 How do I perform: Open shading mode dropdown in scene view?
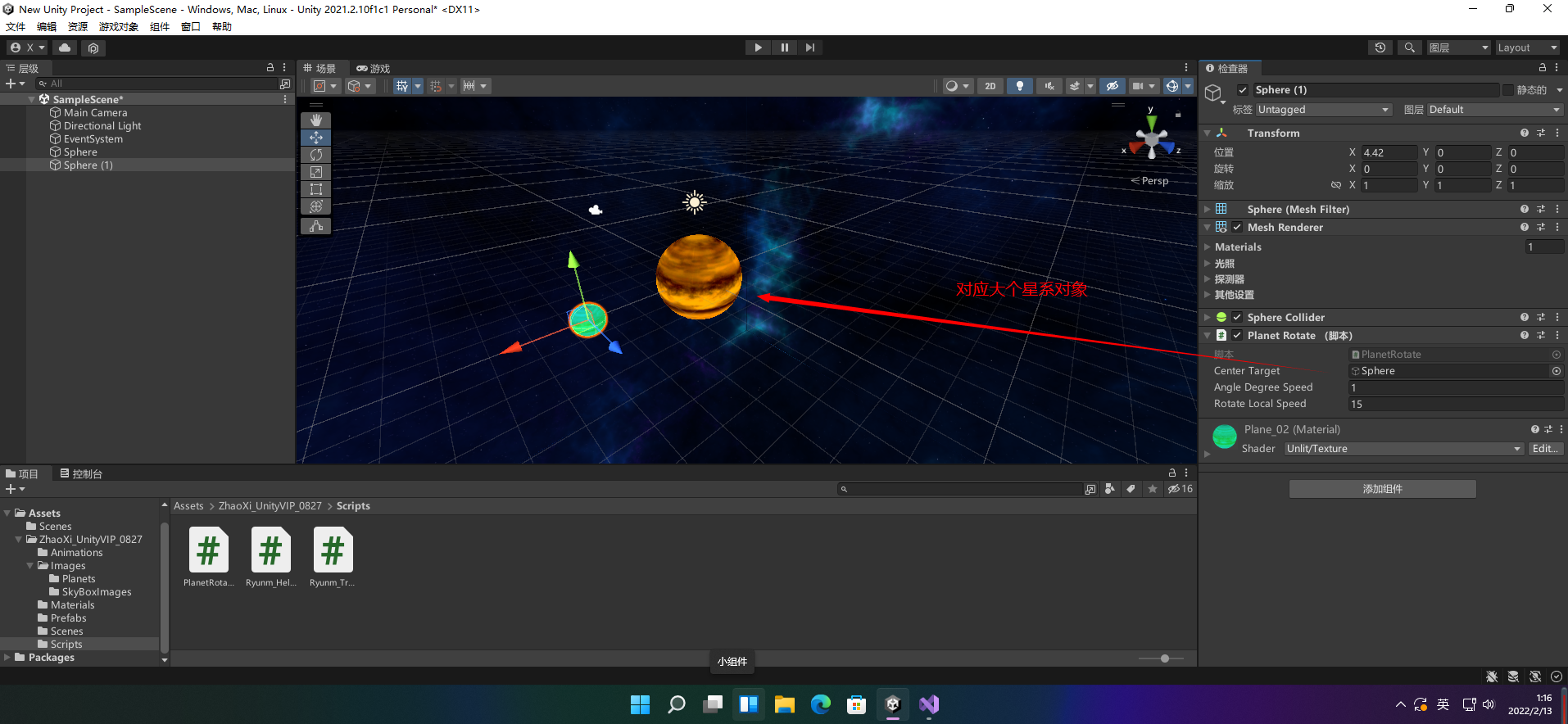957,86
